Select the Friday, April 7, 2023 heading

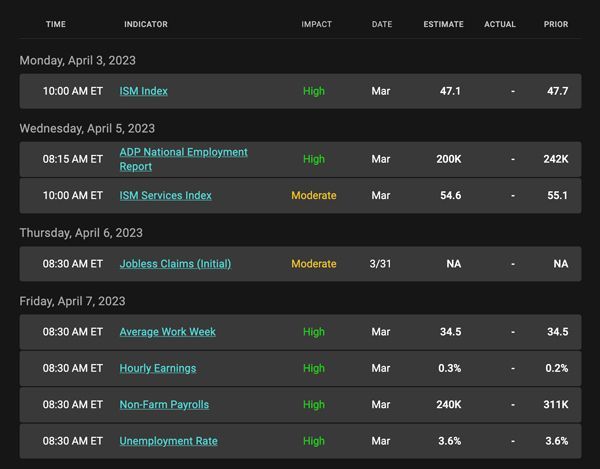(72, 301)
